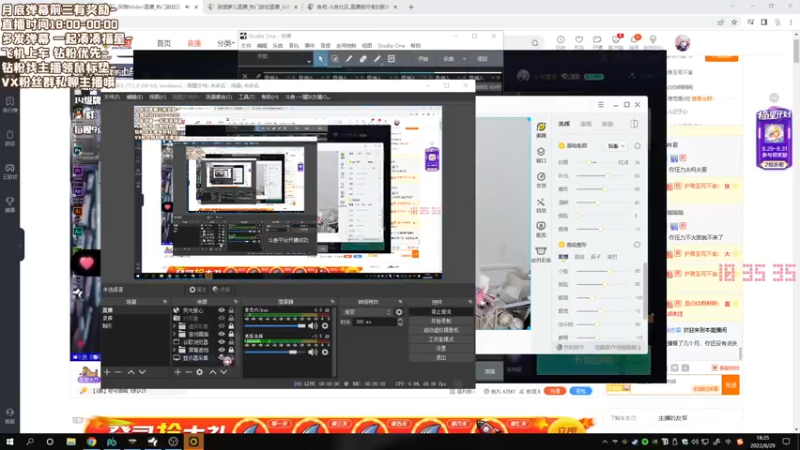Select the arrow tool in Studio One
The image size is (800, 450).
click(x=320, y=59)
